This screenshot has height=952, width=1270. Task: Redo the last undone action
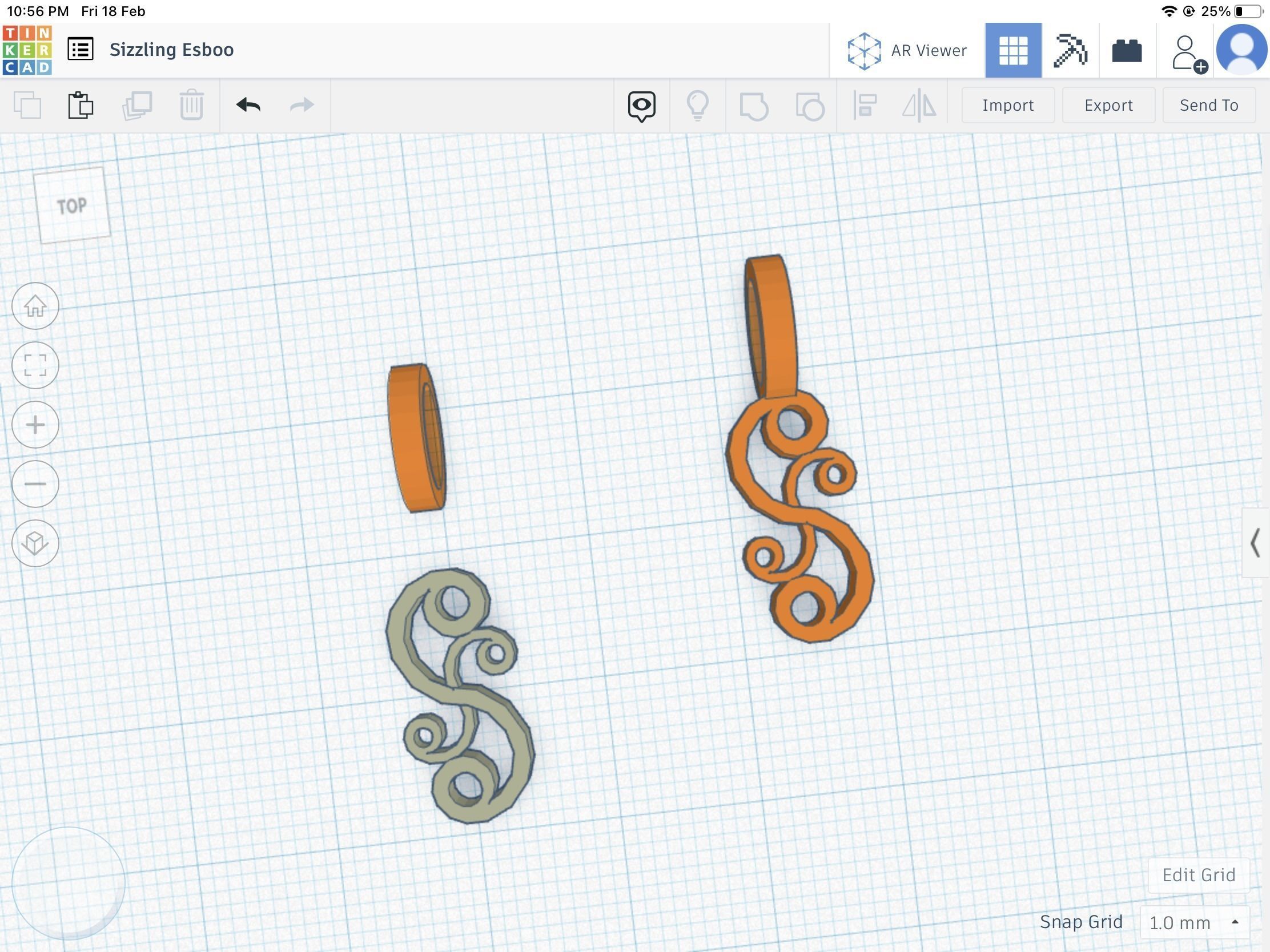pos(302,105)
